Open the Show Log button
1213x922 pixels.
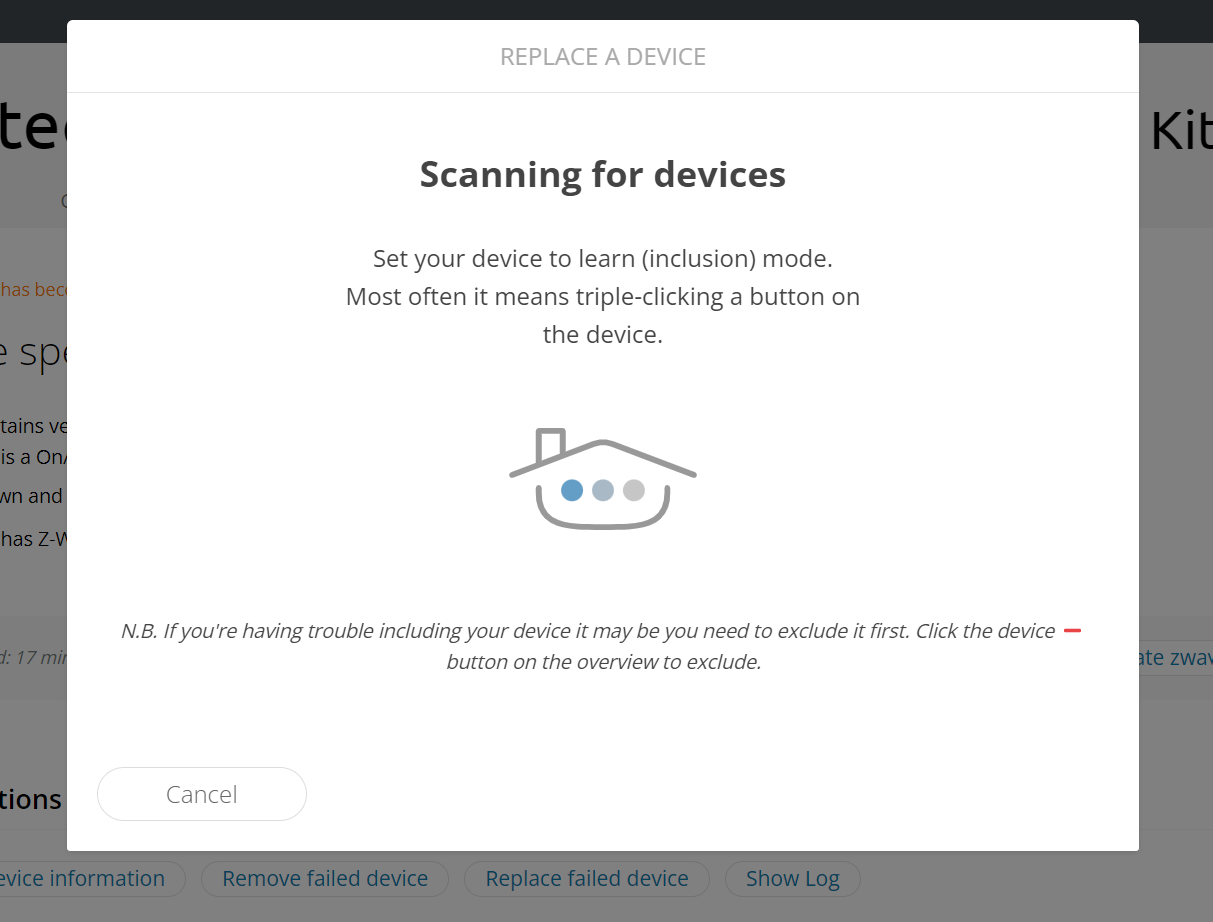pyautogui.click(x=792, y=879)
